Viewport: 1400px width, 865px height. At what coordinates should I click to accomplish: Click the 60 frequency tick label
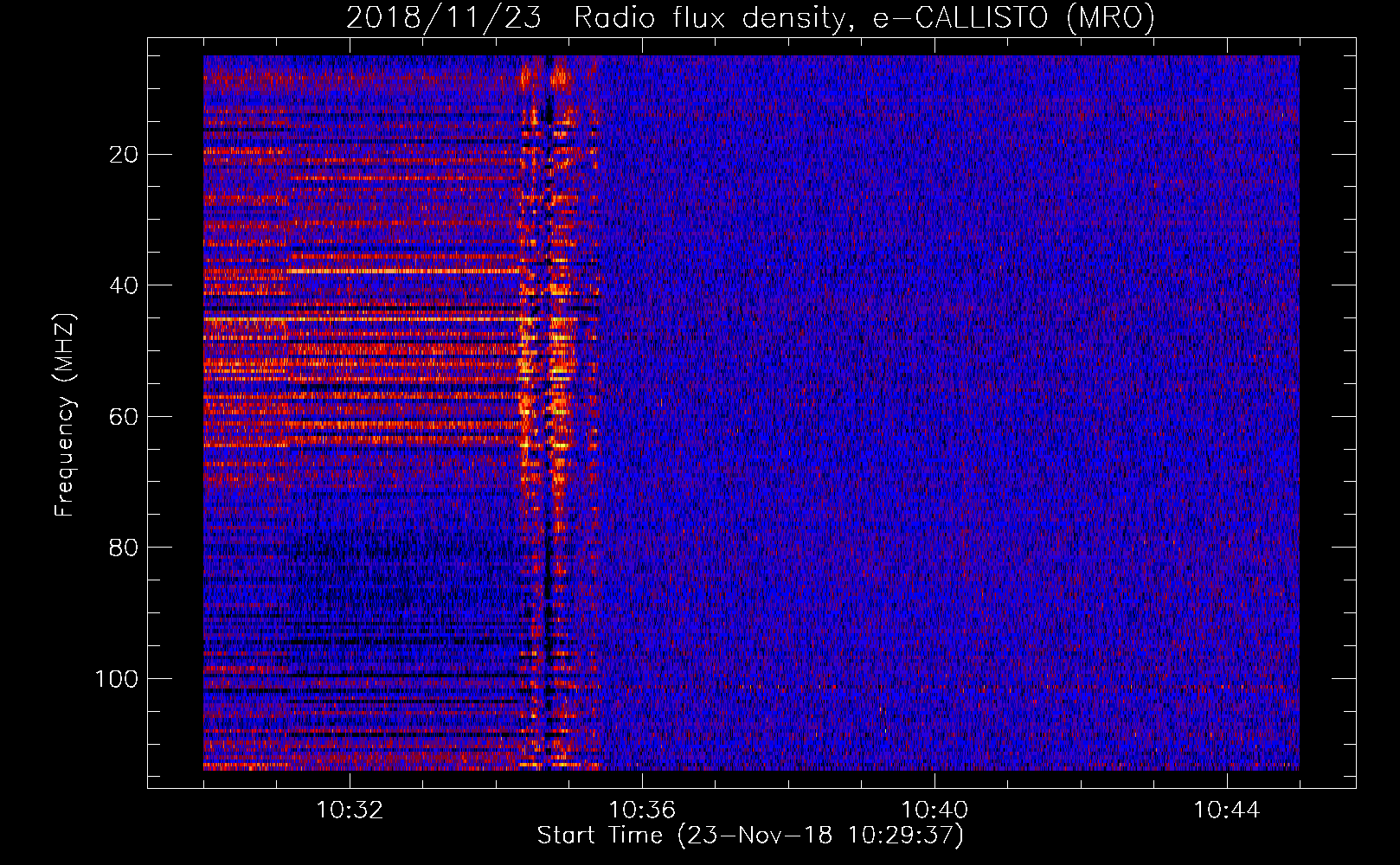pyautogui.click(x=125, y=417)
